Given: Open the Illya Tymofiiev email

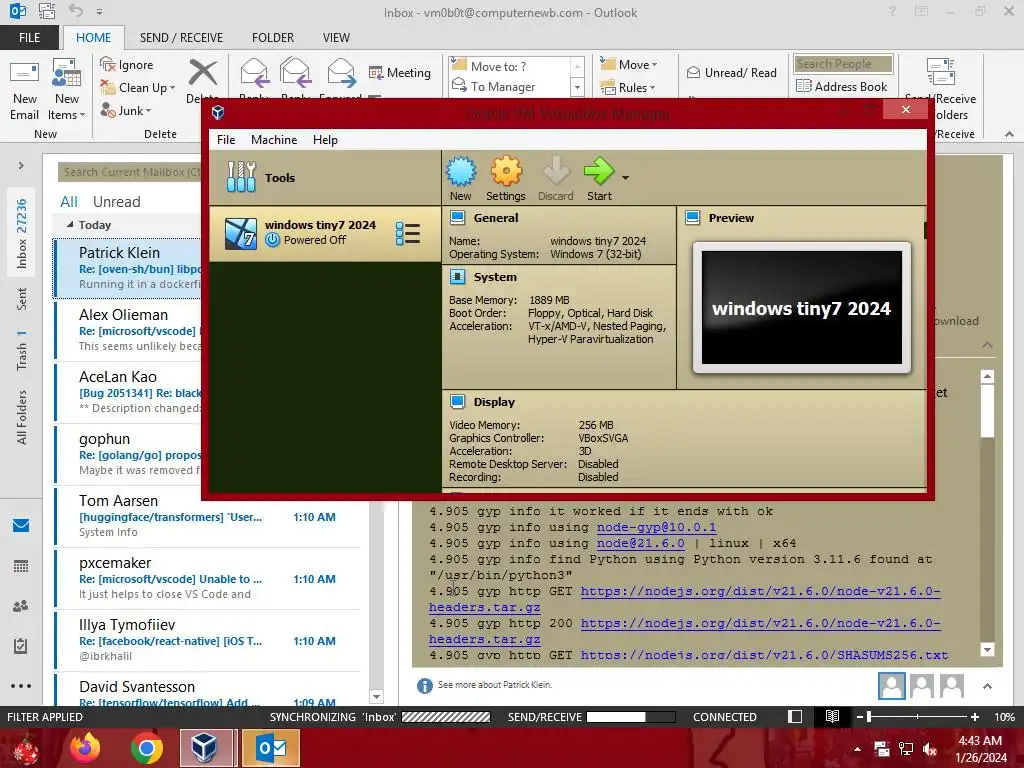Looking at the screenshot, I should [x=208, y=640].
